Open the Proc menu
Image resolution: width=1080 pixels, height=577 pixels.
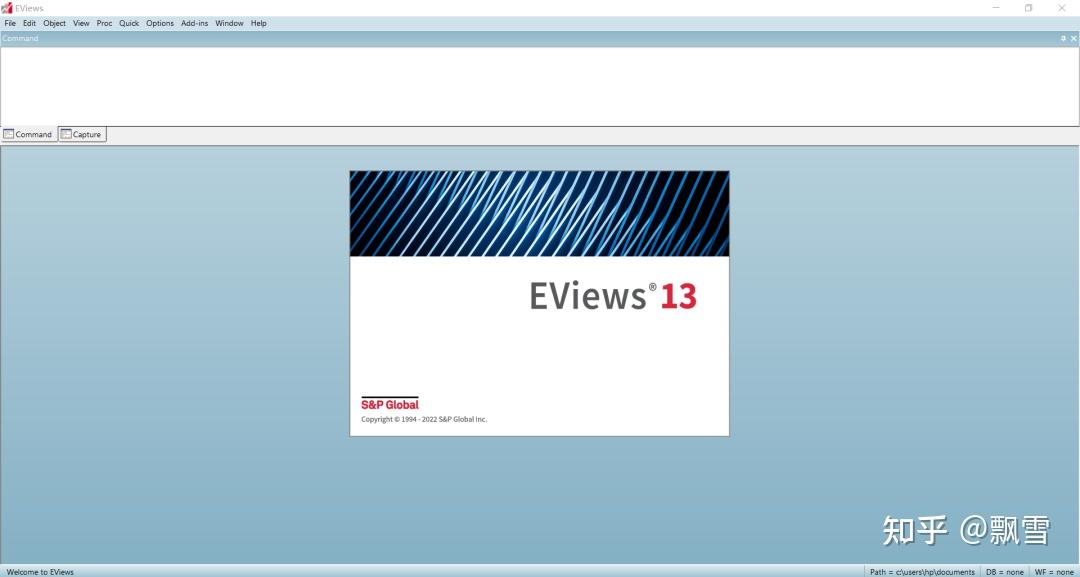[x=104, y=22]
